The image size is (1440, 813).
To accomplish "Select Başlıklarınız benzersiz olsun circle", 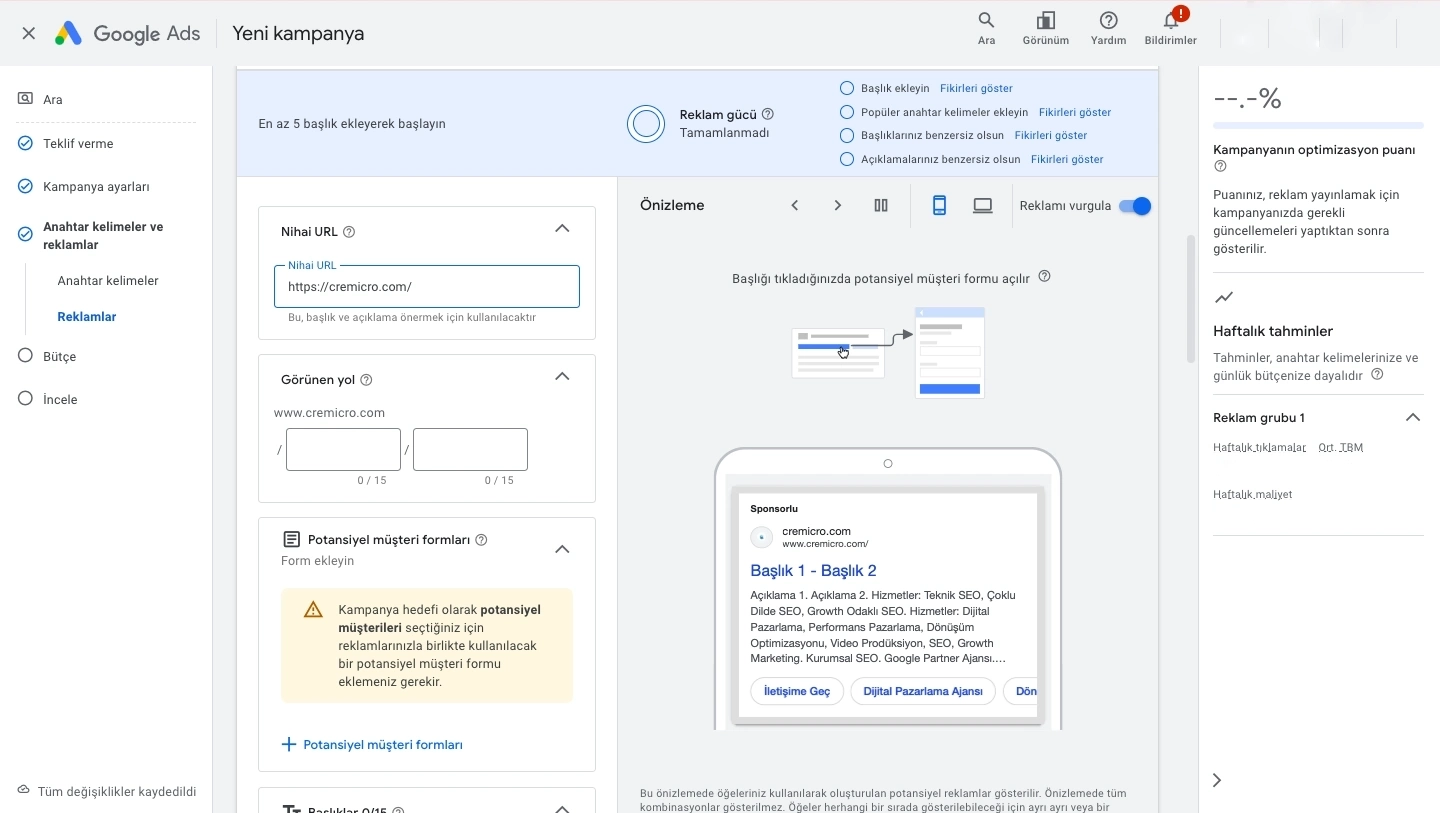I will click(847, 135).
